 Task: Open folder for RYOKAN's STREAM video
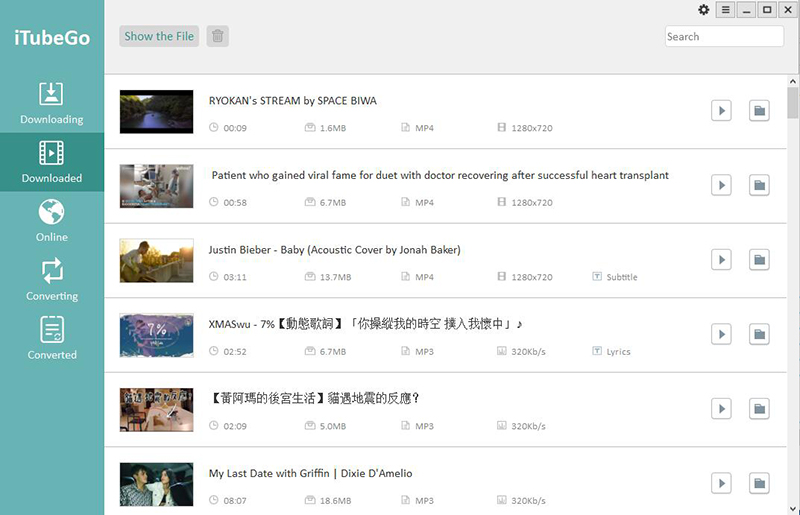pyautogui.click(x=759, y=111)
